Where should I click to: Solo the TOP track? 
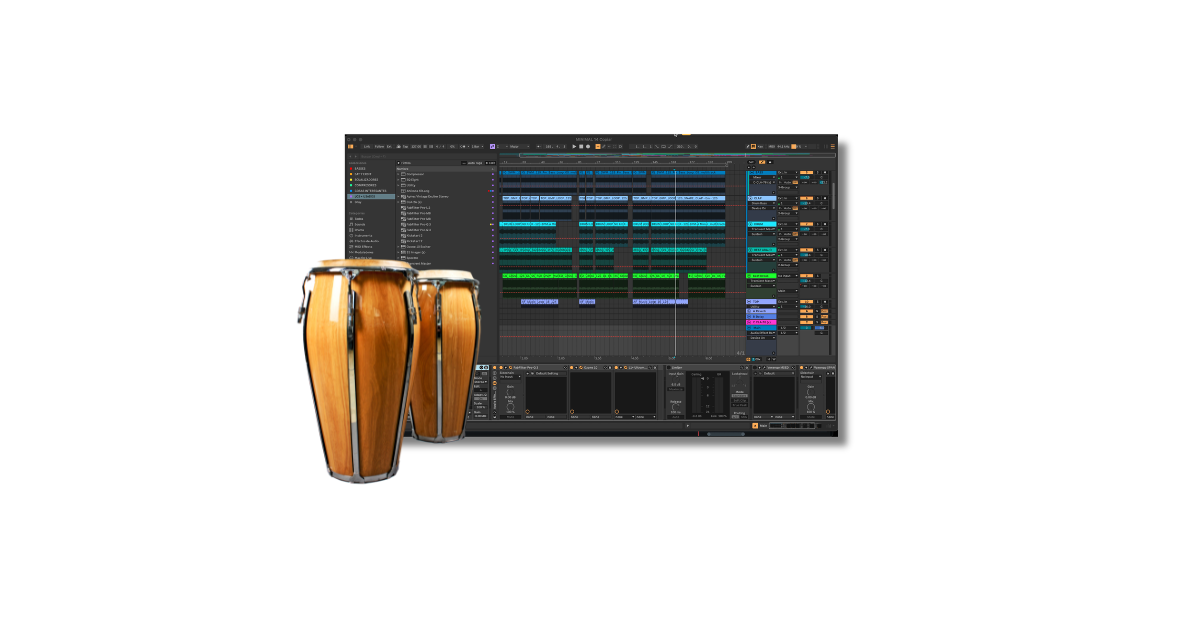click(817, 302)
